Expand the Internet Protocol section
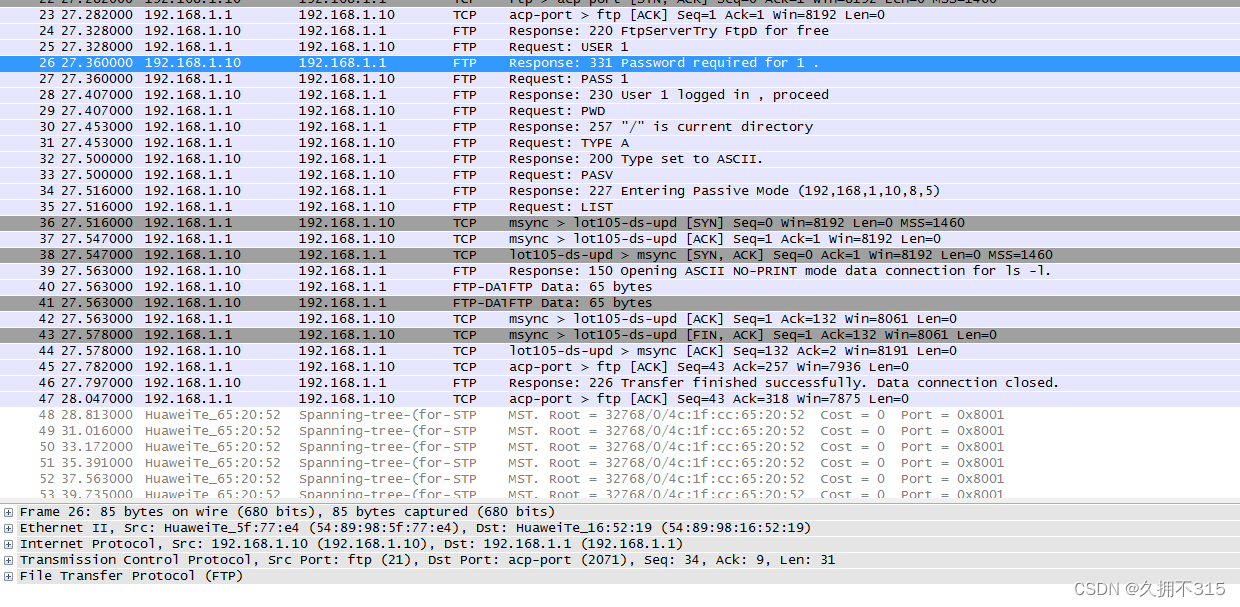The height and width of the screenshot is (607, 1240). coord(8,543)
